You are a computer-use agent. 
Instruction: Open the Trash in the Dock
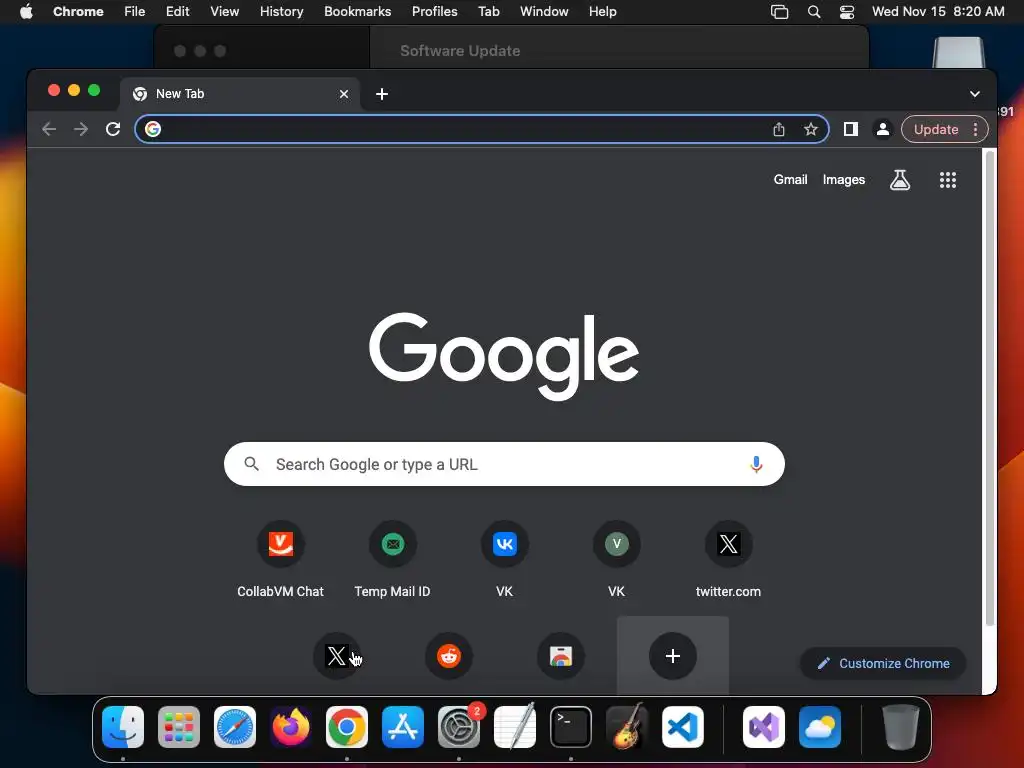point(901,727)
